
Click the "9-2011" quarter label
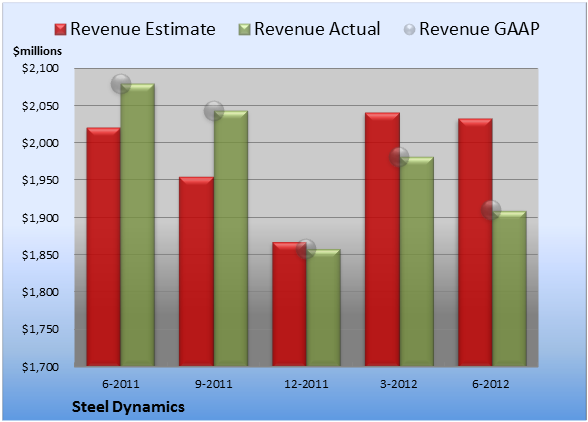click(x=214, y=384)
